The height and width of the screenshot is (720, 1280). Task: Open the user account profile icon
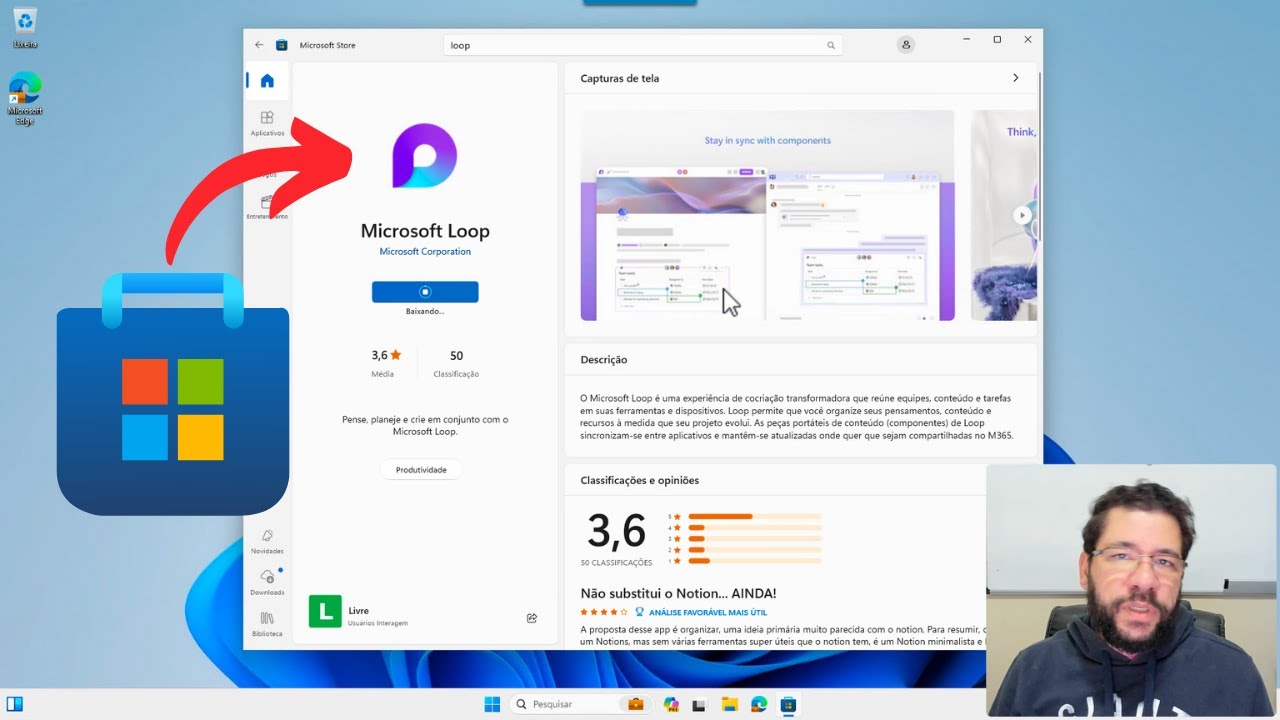[x=906, y=45]
